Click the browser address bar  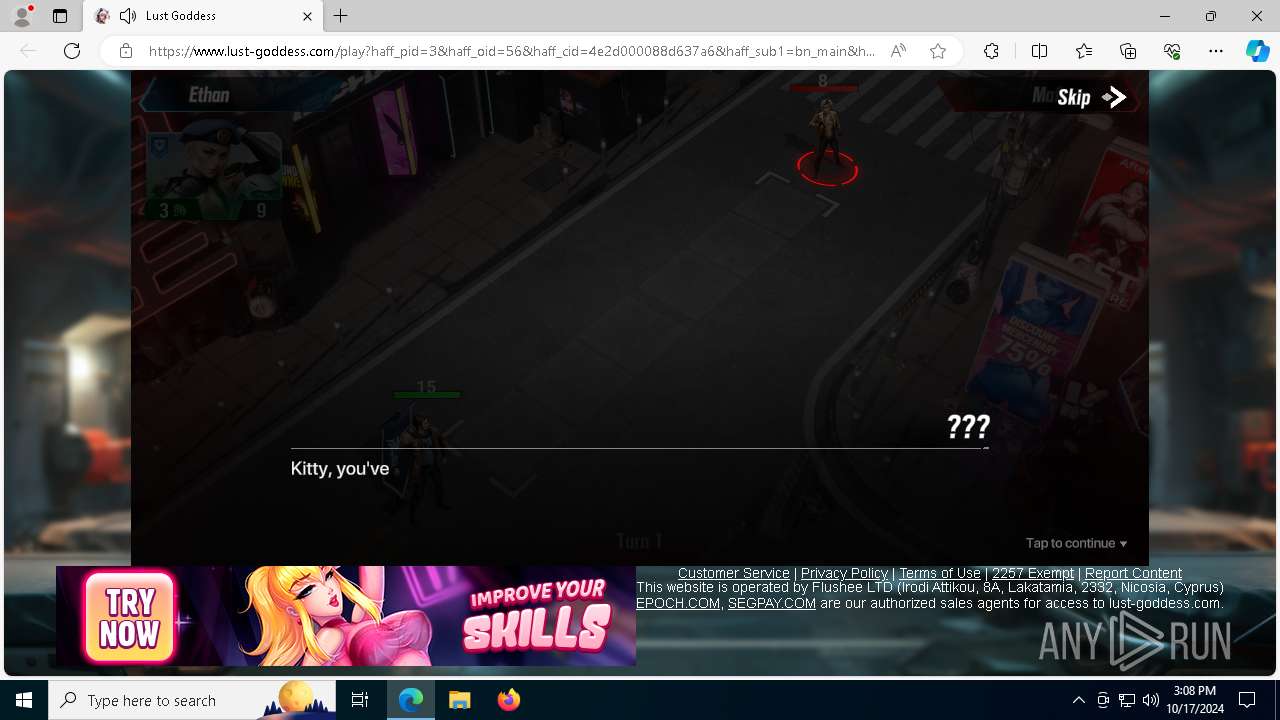pos(510,51)
